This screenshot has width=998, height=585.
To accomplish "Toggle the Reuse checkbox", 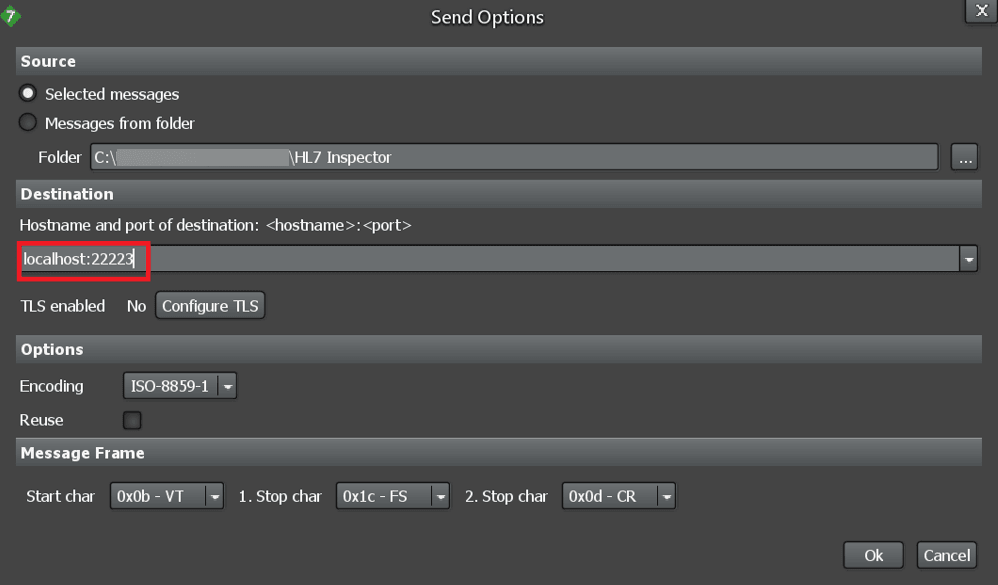I will [131, 420].
